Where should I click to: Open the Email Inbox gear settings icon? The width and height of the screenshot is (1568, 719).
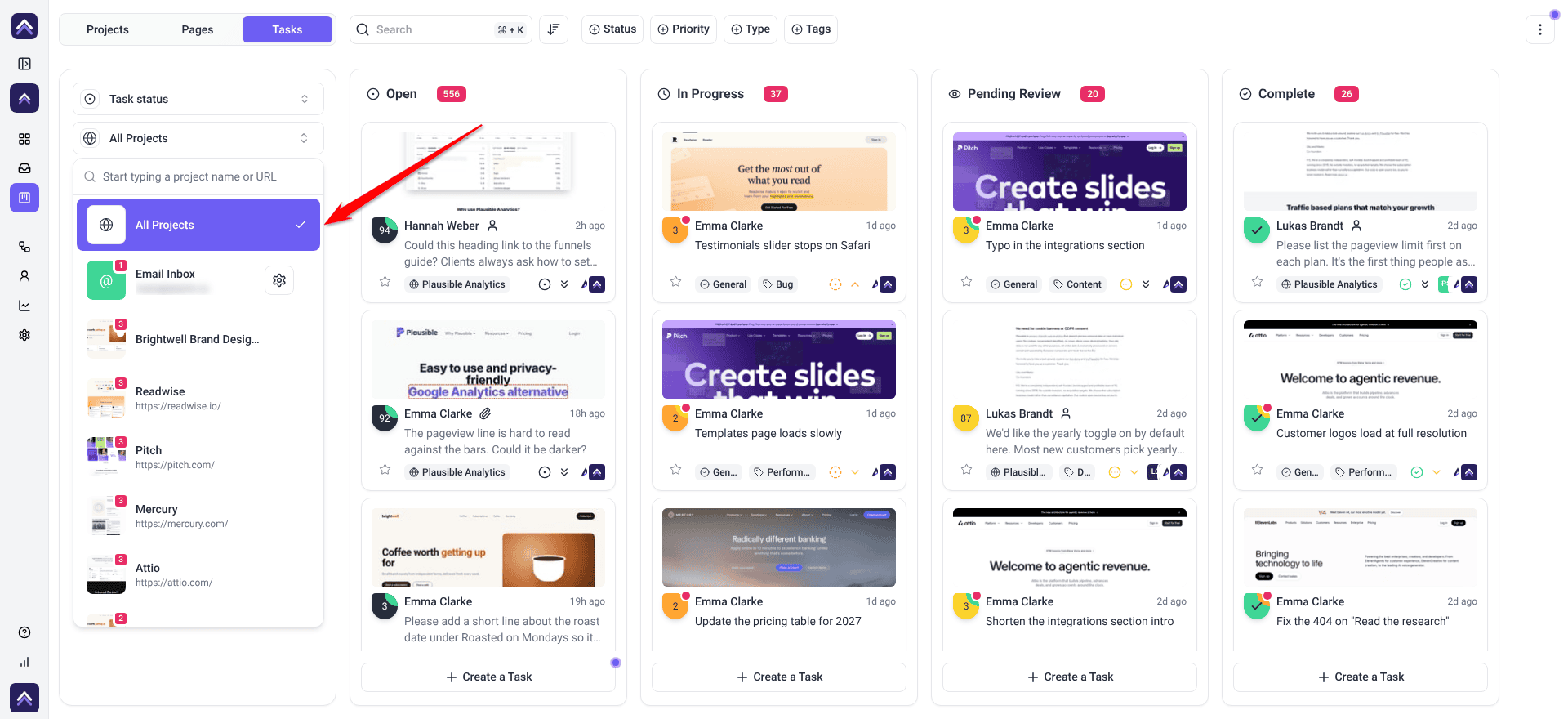[279, 280]
